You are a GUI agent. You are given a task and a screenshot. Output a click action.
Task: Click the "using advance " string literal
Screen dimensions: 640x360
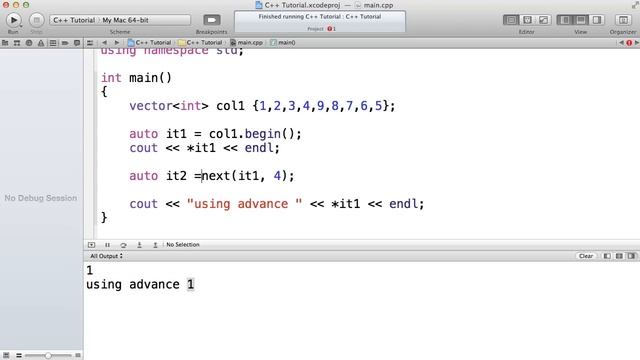click(x=244, y=204)
